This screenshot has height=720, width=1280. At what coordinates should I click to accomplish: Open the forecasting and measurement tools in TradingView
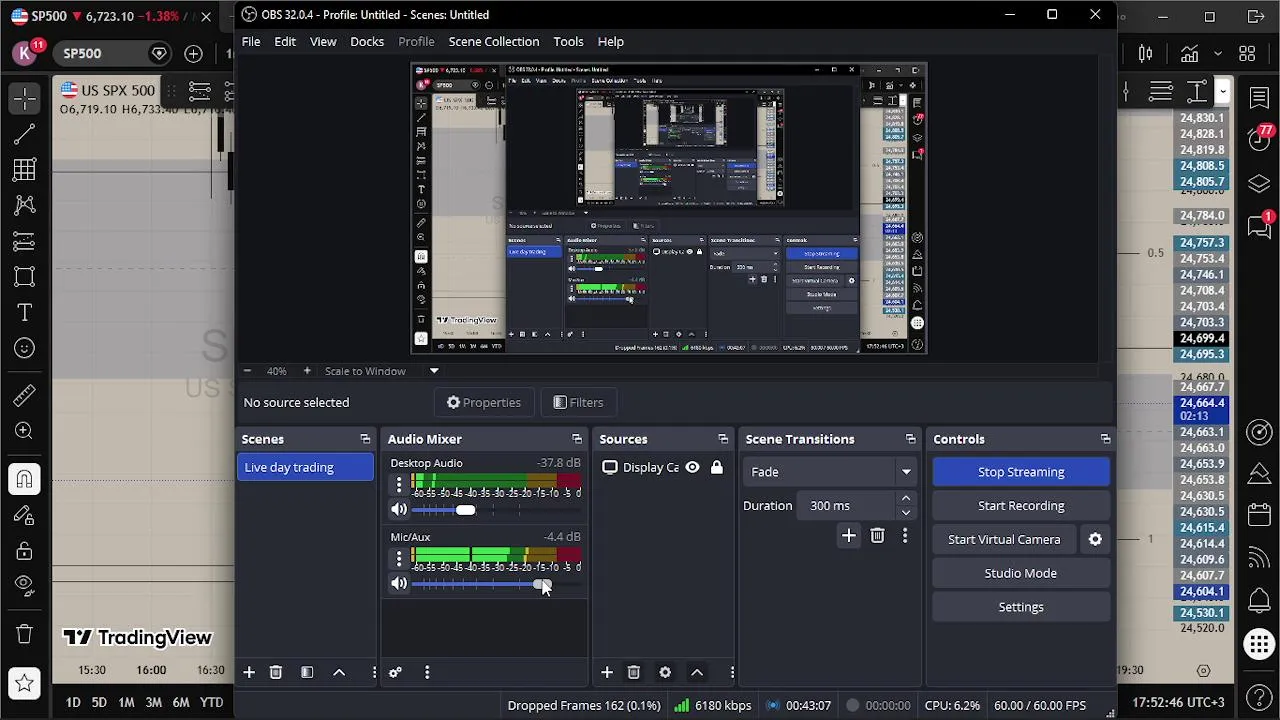pos(25,242)
